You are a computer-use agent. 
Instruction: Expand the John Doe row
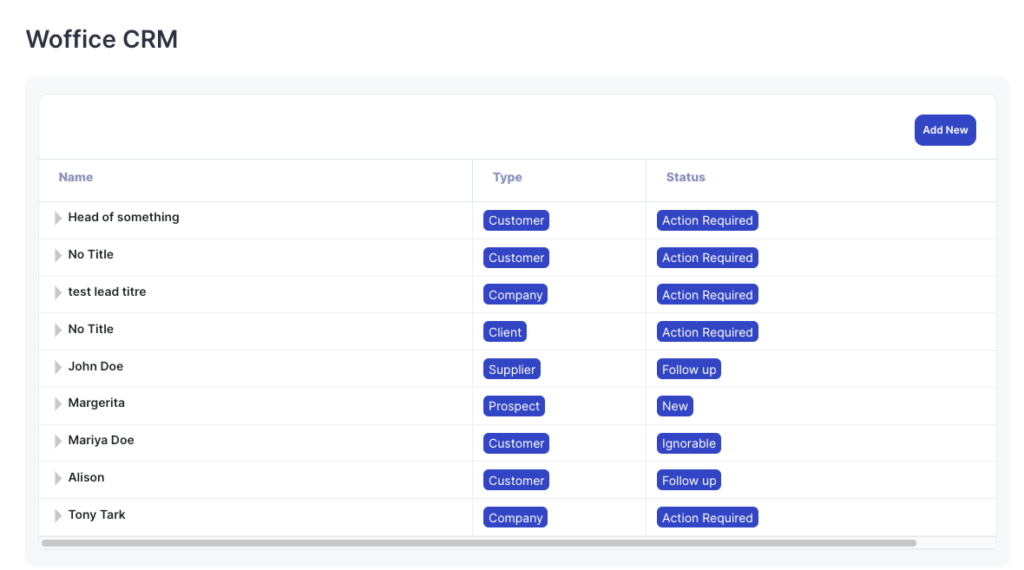tap(58, 367)
